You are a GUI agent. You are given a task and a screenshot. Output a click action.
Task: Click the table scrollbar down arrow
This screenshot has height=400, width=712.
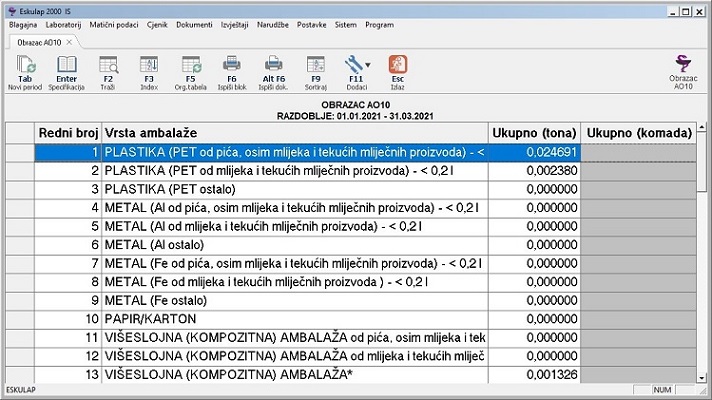[x=702, y=378]
